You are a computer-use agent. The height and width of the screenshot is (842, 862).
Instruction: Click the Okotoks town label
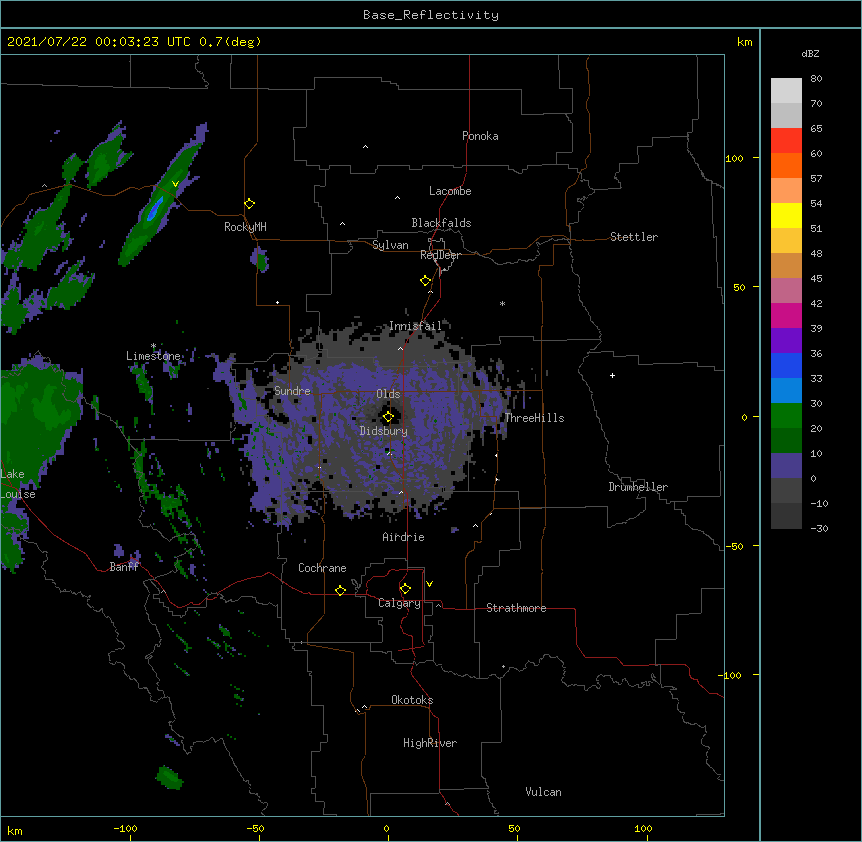tap(412, 700)
